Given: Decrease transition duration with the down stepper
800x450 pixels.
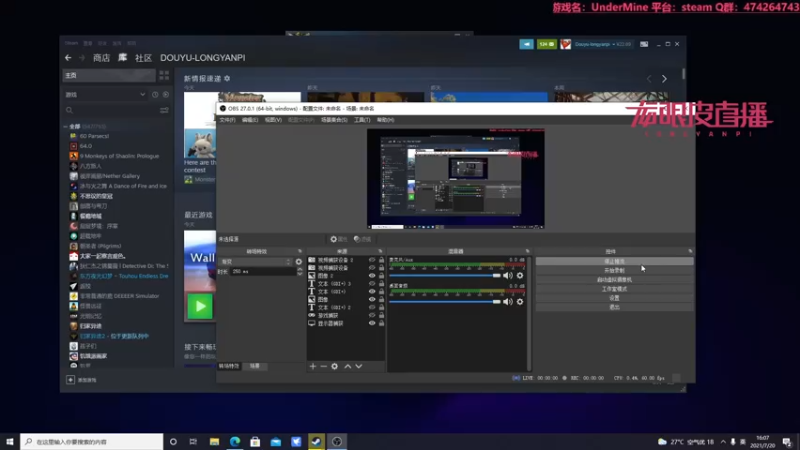Looking at the screenshot, I should click(300, 274).
